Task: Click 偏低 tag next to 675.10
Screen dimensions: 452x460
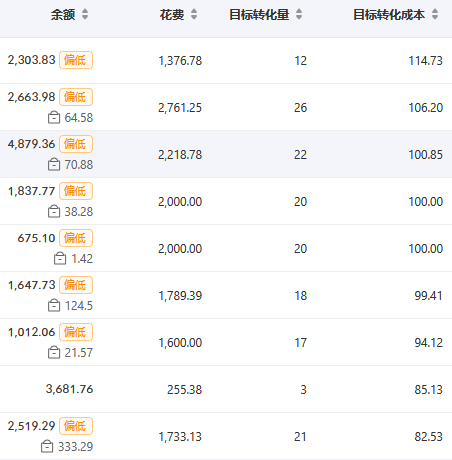Action: point(76,238)
